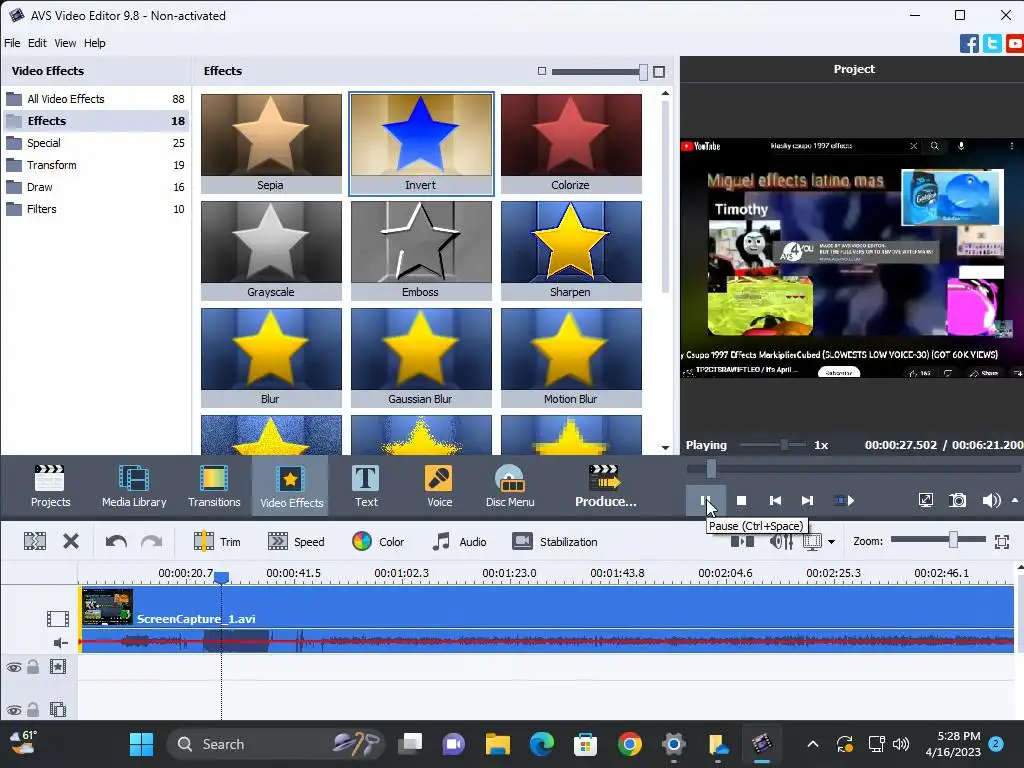The height and width of the screenshot is (768, 1024).
Task: Pause the preview playback
Action: [x=705, y=501]
